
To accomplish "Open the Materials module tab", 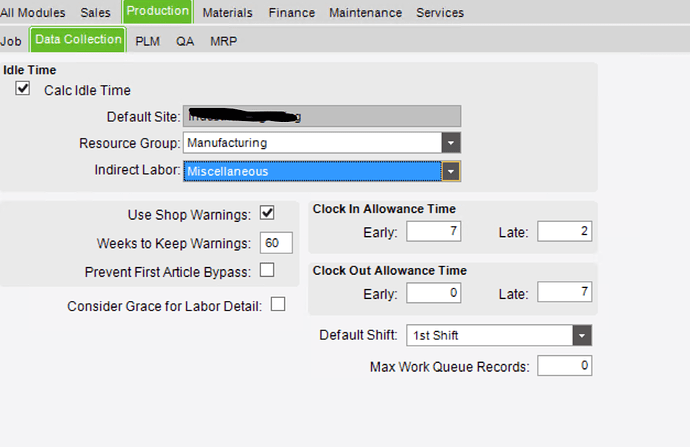I will click(228, 13).
